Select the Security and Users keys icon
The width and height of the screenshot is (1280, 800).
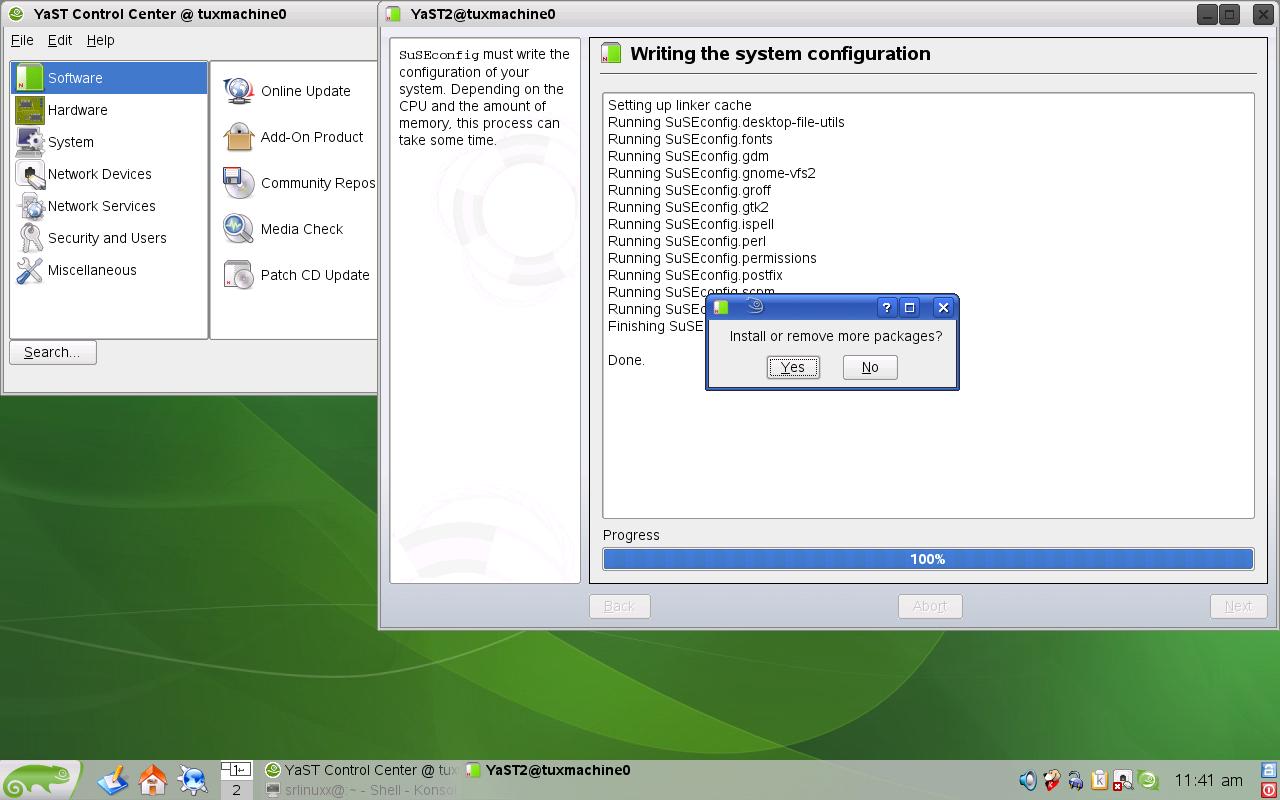[x=29, y=238]
